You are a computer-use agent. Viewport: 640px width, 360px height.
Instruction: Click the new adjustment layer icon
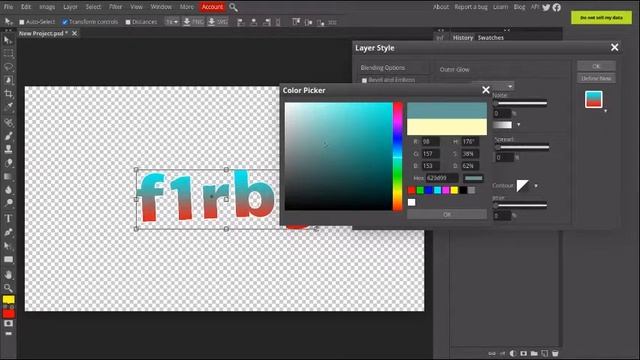[513, 353]
